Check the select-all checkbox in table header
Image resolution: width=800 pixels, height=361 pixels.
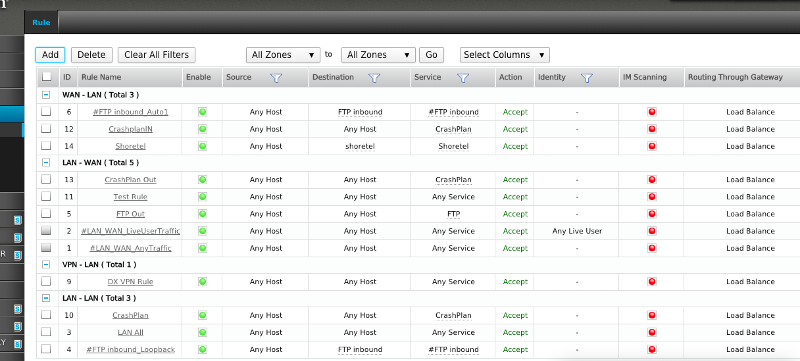click(x=46, y=77)
